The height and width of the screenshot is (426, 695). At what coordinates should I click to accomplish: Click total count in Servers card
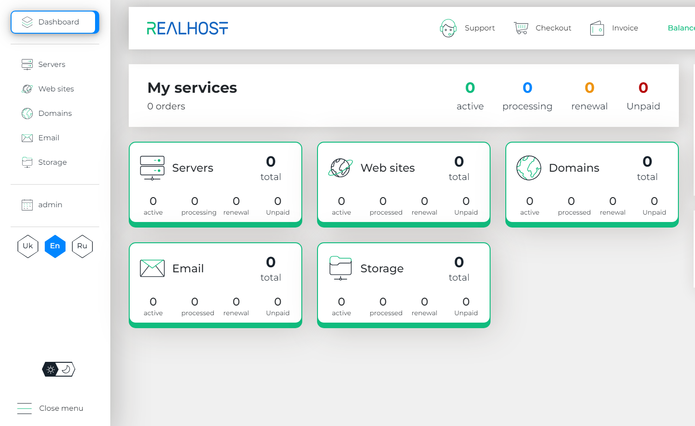click(271, 161)
